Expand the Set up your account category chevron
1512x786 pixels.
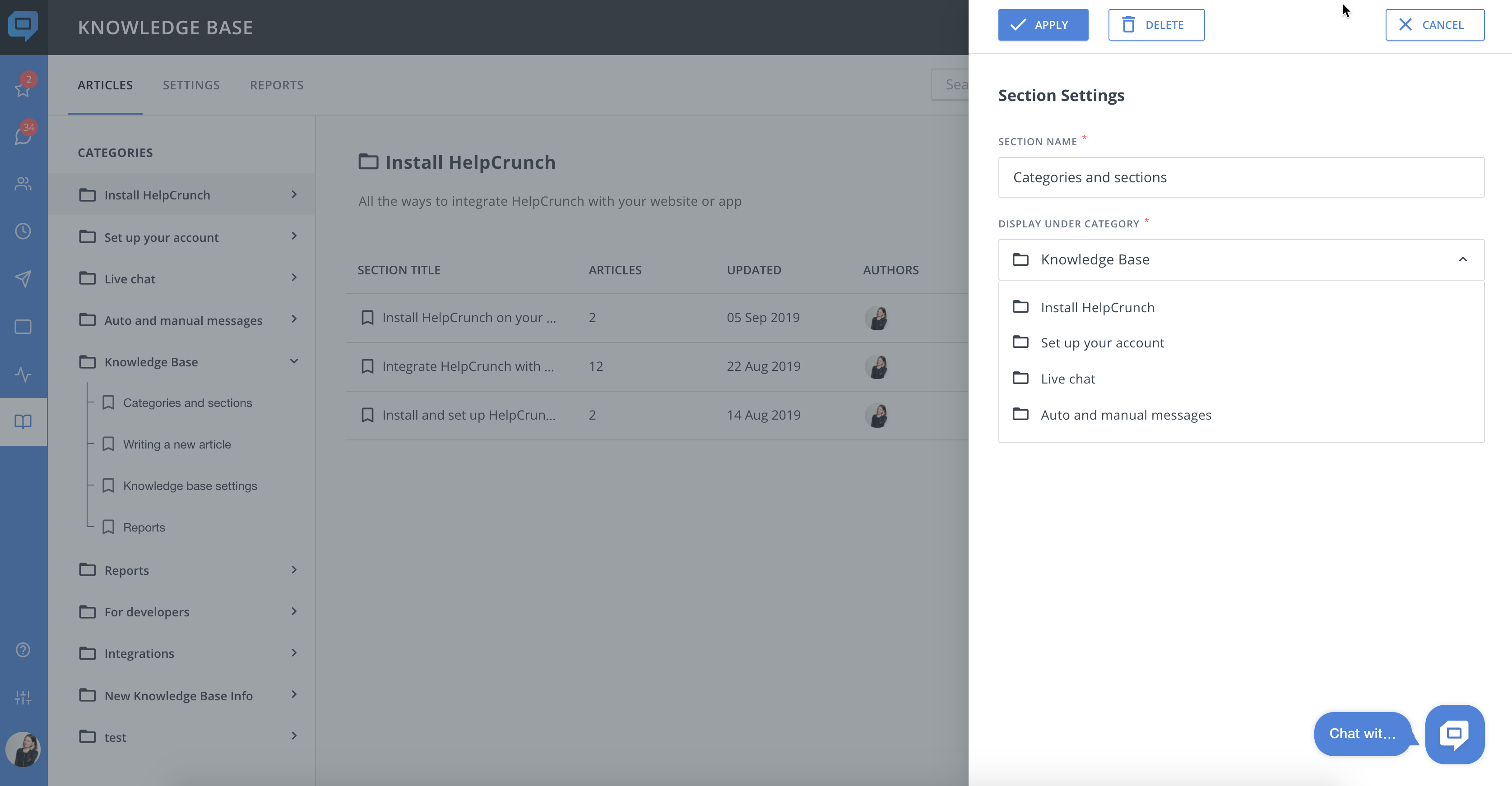click(294, 236)
